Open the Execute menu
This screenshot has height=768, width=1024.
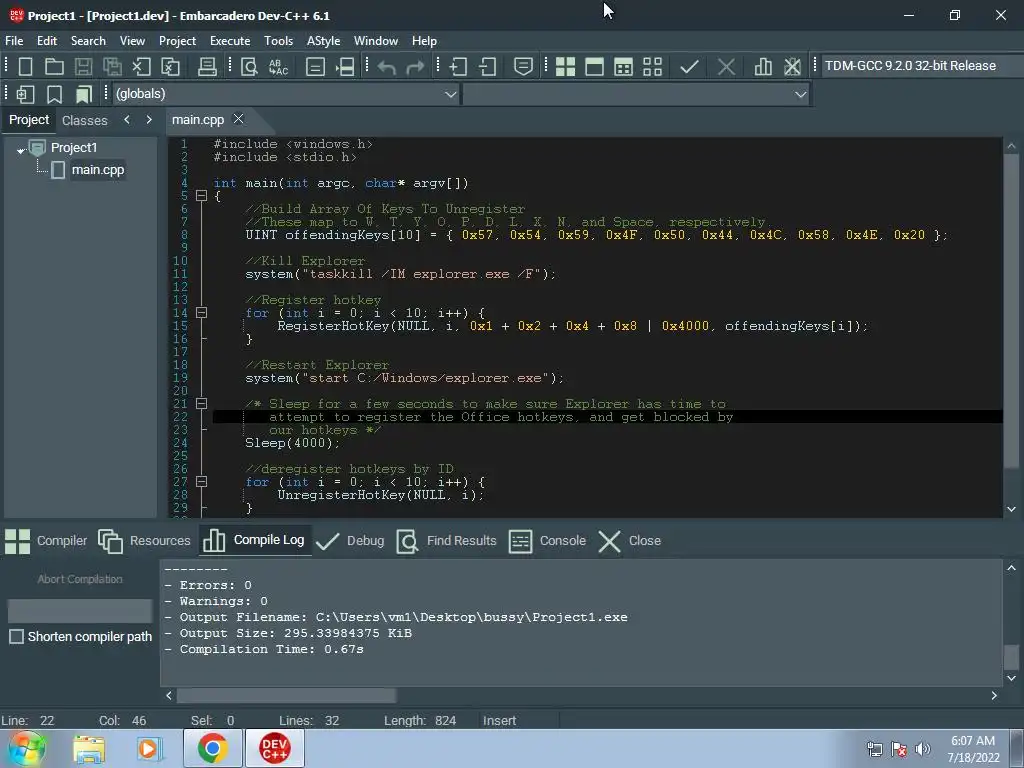point(230,40)
